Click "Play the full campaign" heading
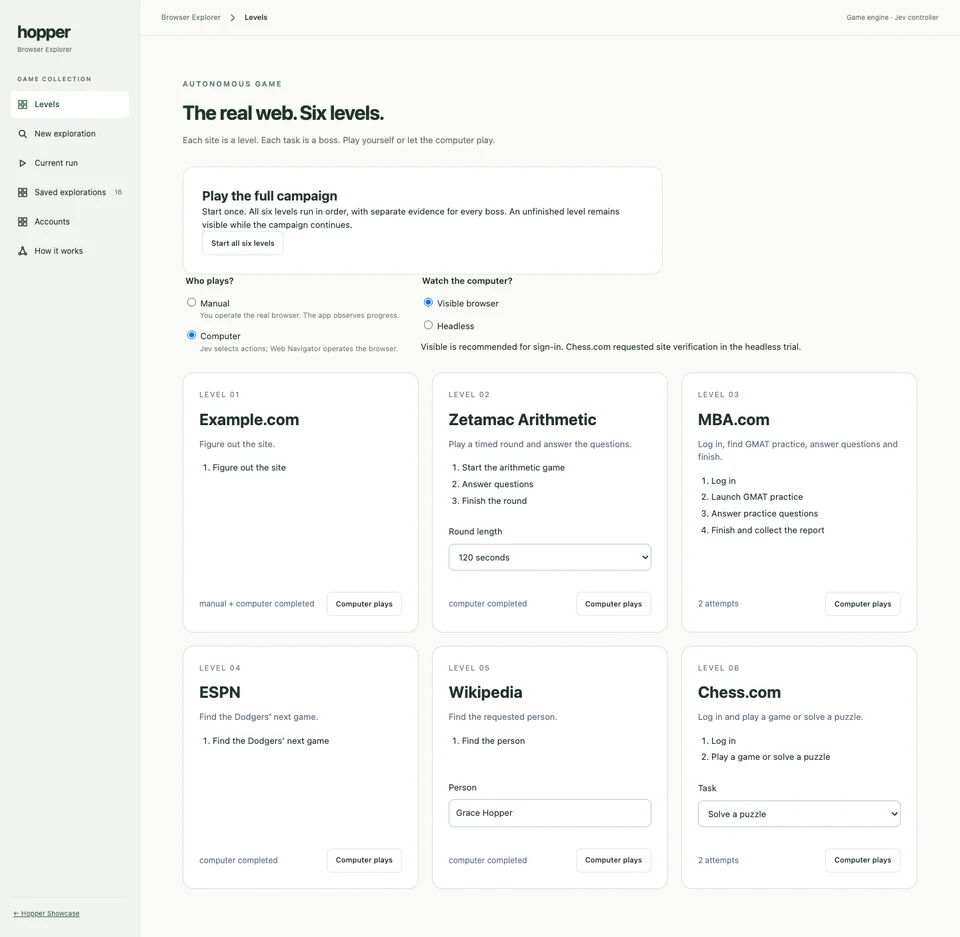The image size is (960, 937). pos(270,196)
